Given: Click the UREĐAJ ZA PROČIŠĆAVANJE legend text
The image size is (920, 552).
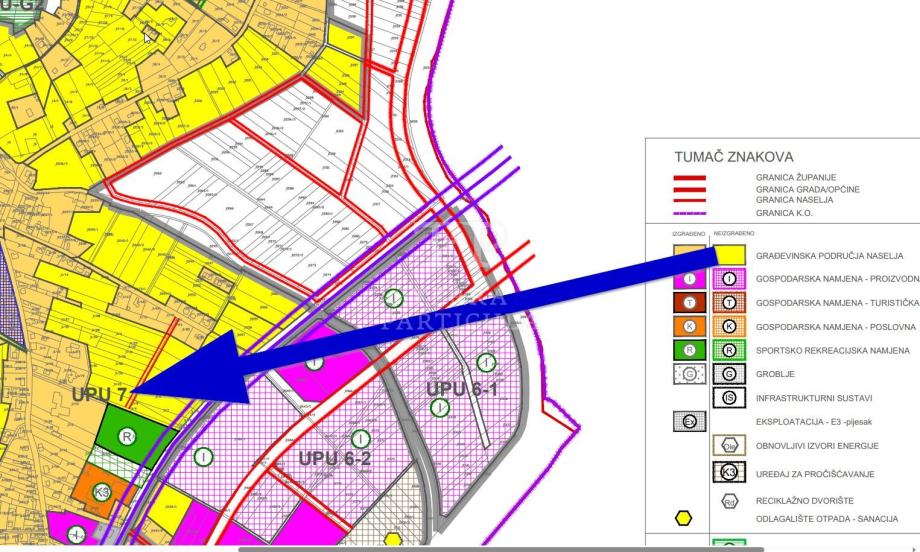Looking at the screenshot, I should point(815,473).
